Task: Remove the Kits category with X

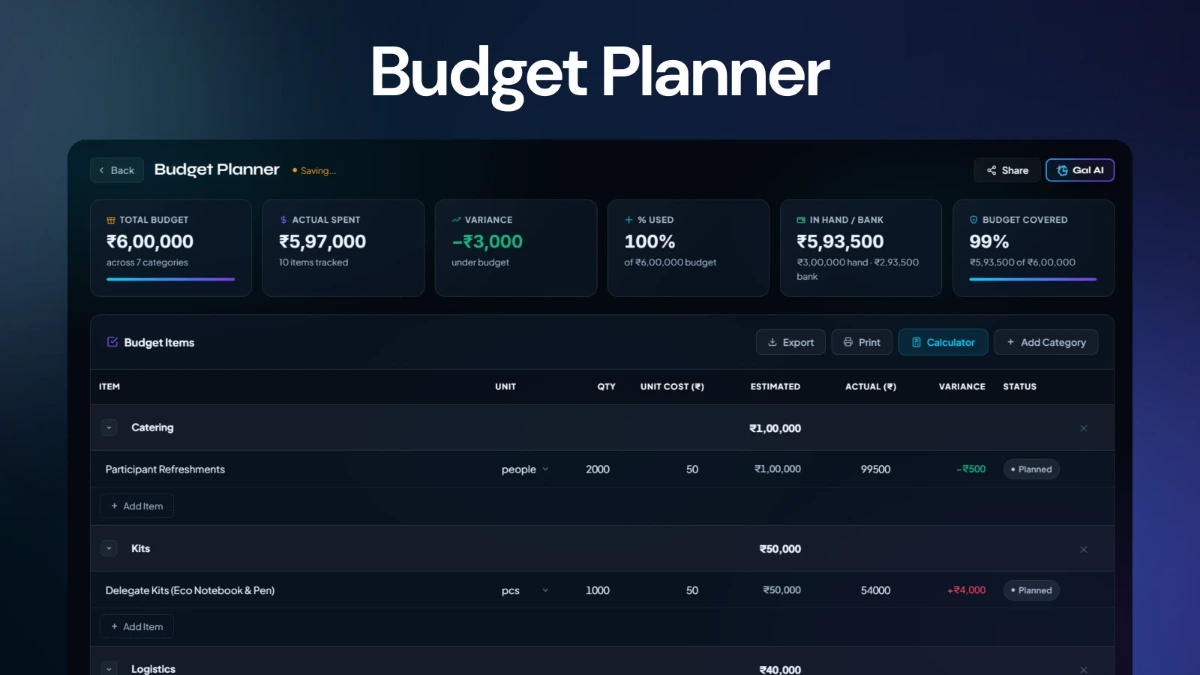Action: click(1083, 549)
